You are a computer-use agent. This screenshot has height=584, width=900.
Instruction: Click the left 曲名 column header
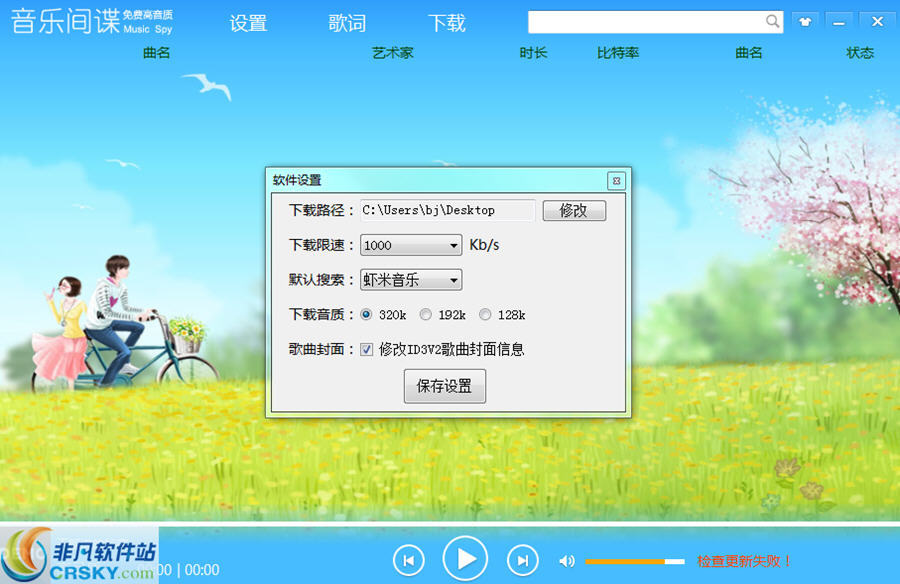(157, 53)
